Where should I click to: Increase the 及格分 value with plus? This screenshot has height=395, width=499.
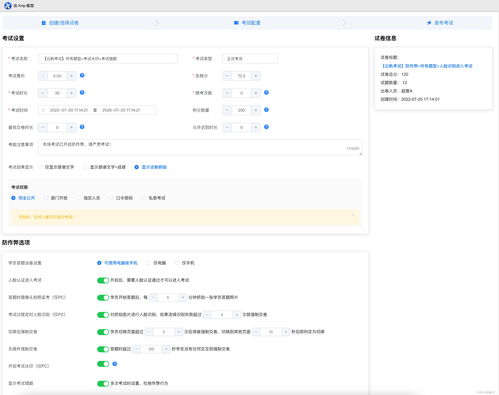tap(256, 76)
